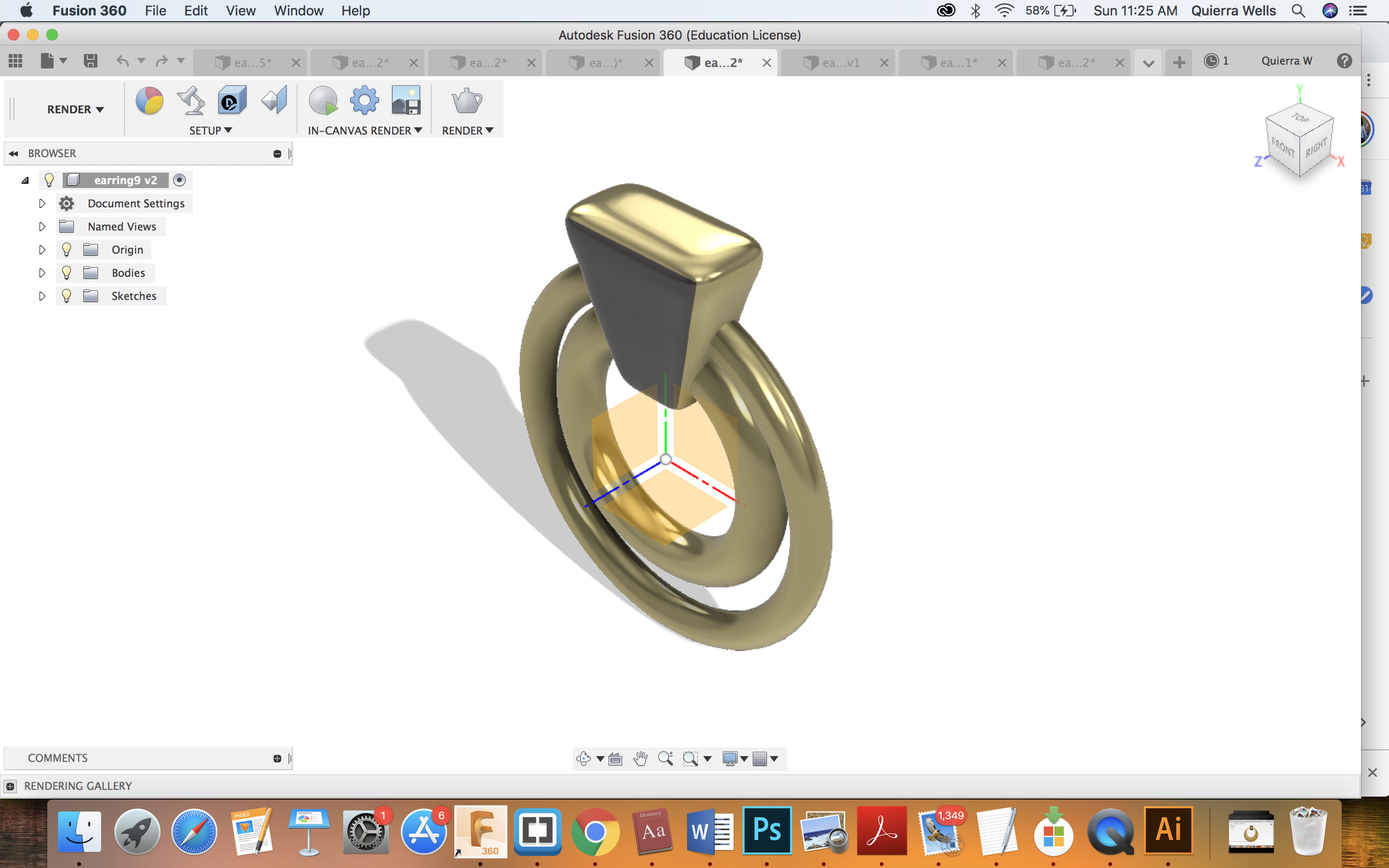Screen dimensions: 1389x868
Task: Activate earring9 v2 component radio button
Action: [x=179, y=180]
